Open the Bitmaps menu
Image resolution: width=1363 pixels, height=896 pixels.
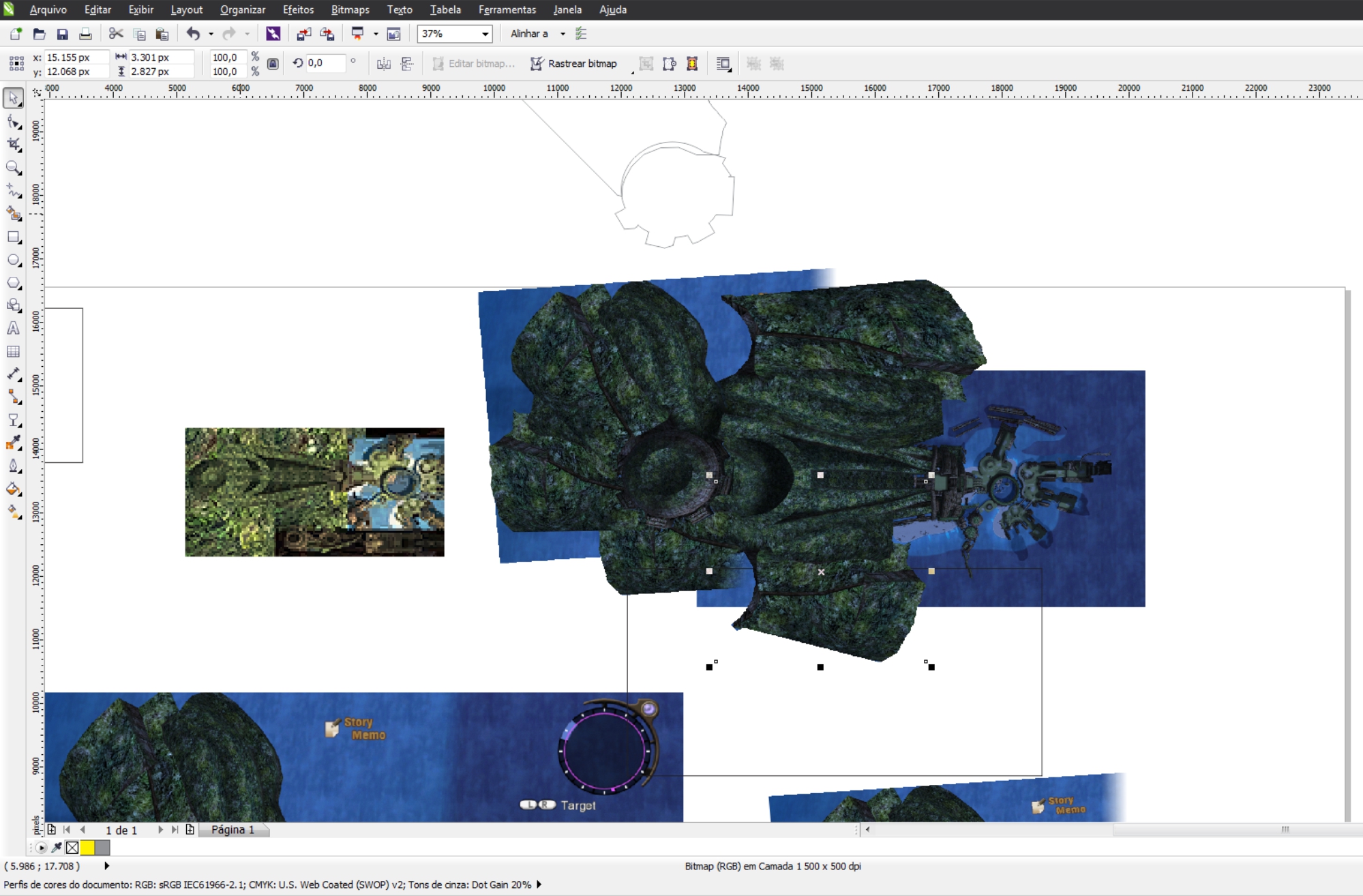point(350,10)
